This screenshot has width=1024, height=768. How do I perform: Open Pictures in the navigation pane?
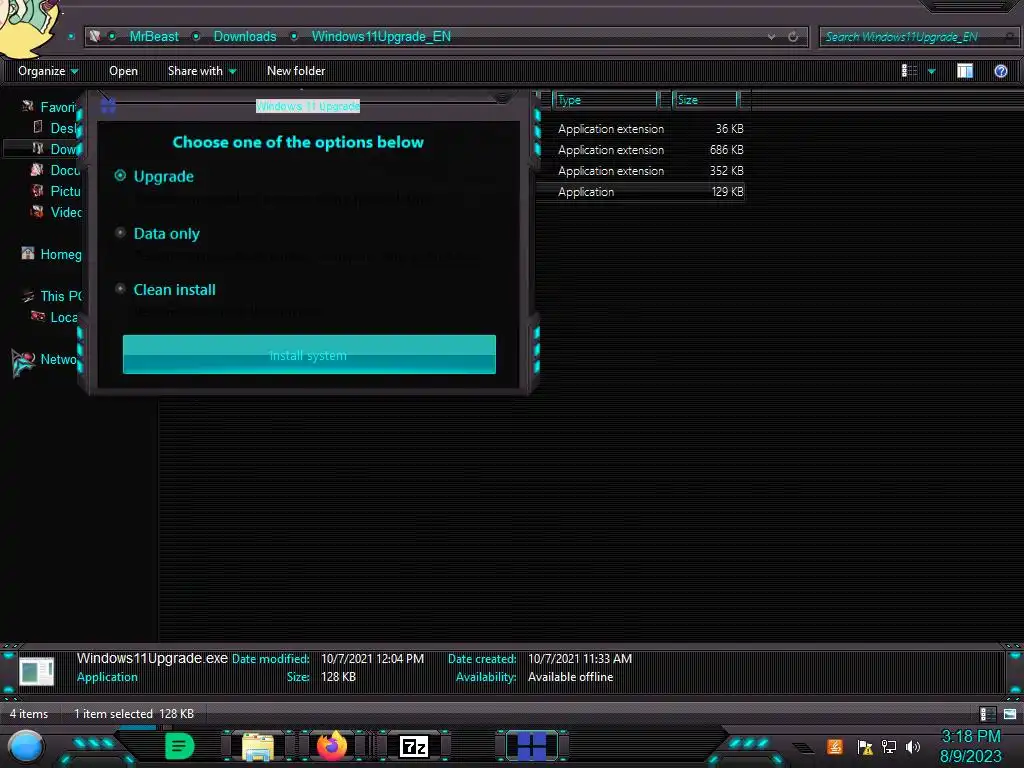pyautogui.click(x=56, y=191)
